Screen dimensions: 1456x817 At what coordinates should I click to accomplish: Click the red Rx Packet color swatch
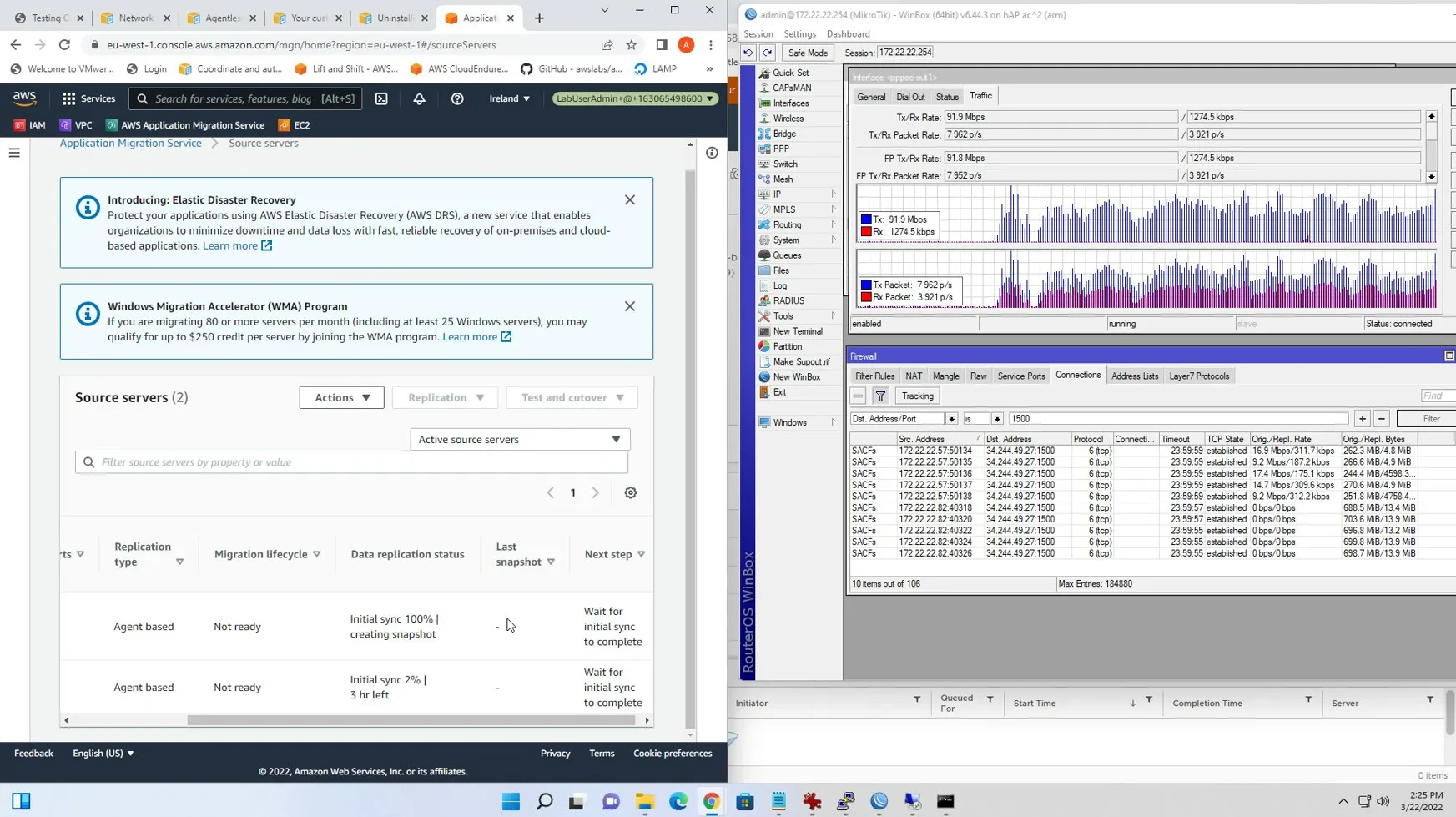[x=866, y=297]
